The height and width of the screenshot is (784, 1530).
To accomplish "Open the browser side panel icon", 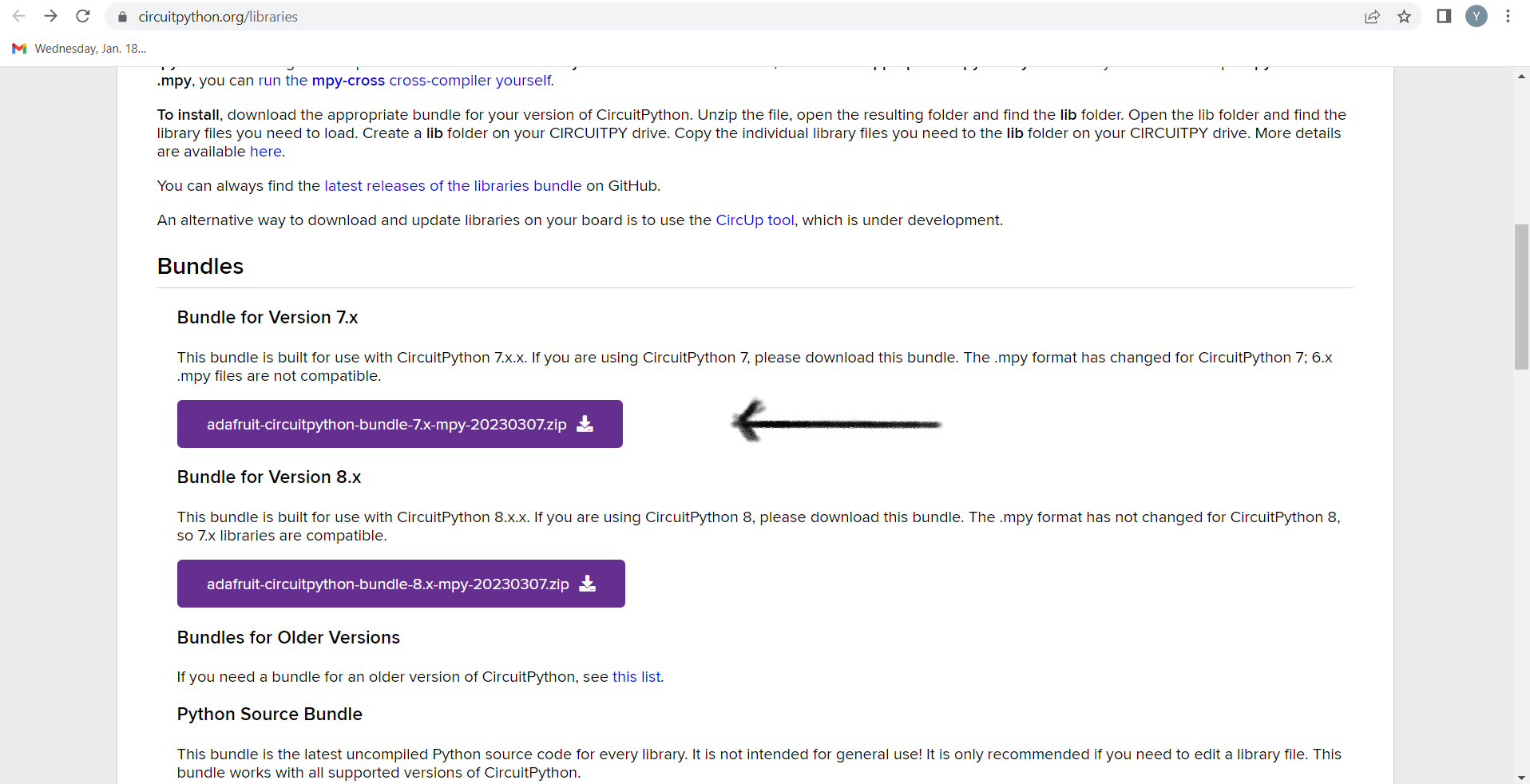I will pos(1444,16).
